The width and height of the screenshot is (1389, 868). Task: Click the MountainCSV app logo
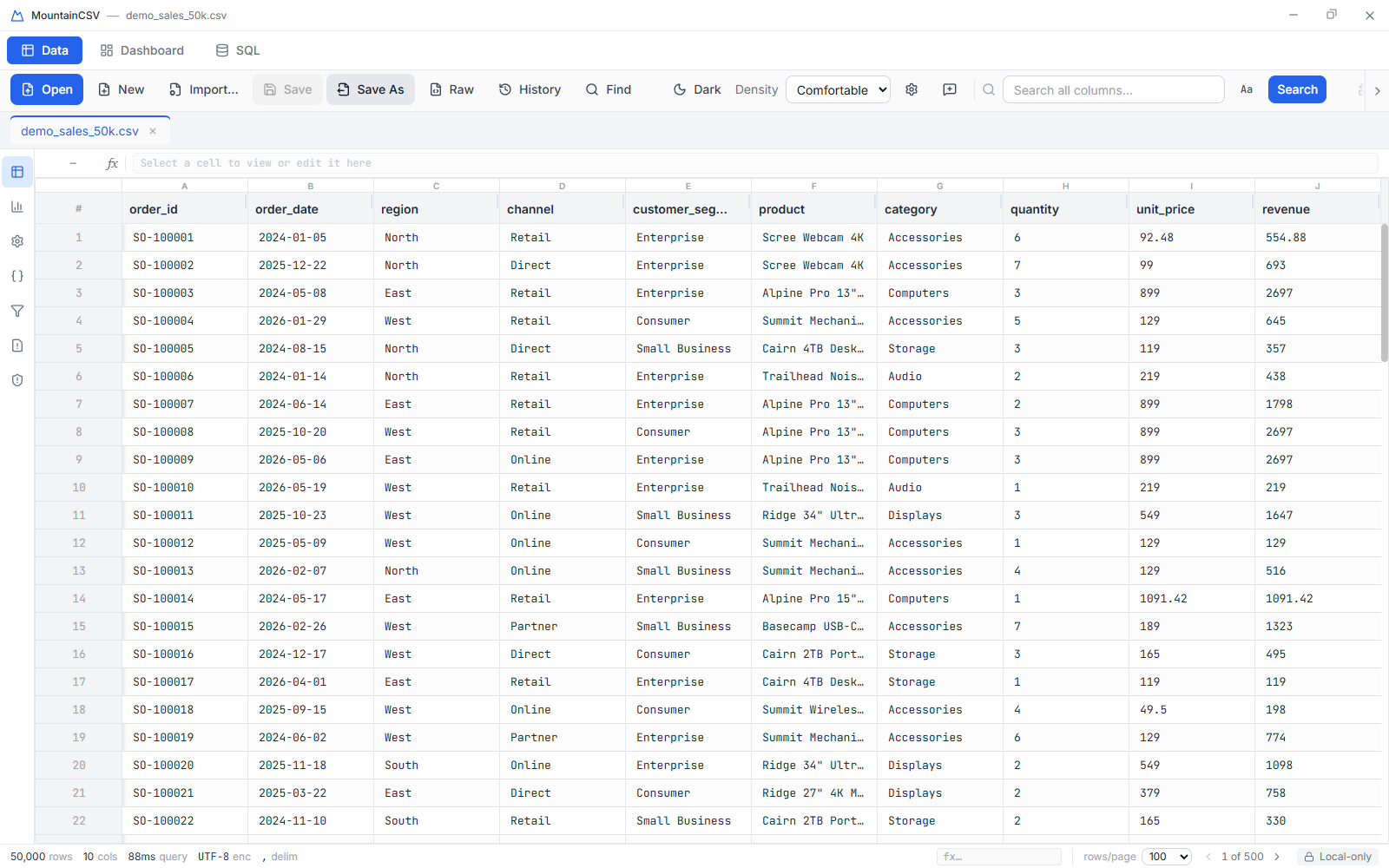pyautogui.click(x=17, y=16)
